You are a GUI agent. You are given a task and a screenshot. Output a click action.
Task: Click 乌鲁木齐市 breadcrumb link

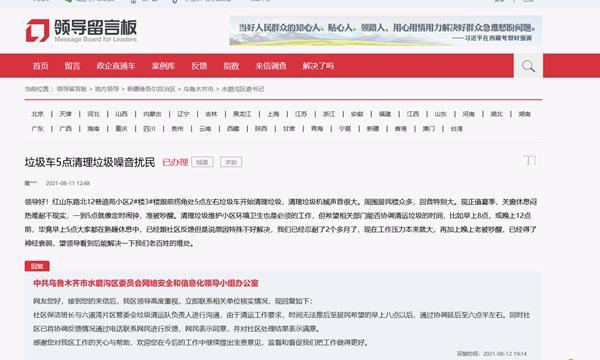[x=198, y=89]
